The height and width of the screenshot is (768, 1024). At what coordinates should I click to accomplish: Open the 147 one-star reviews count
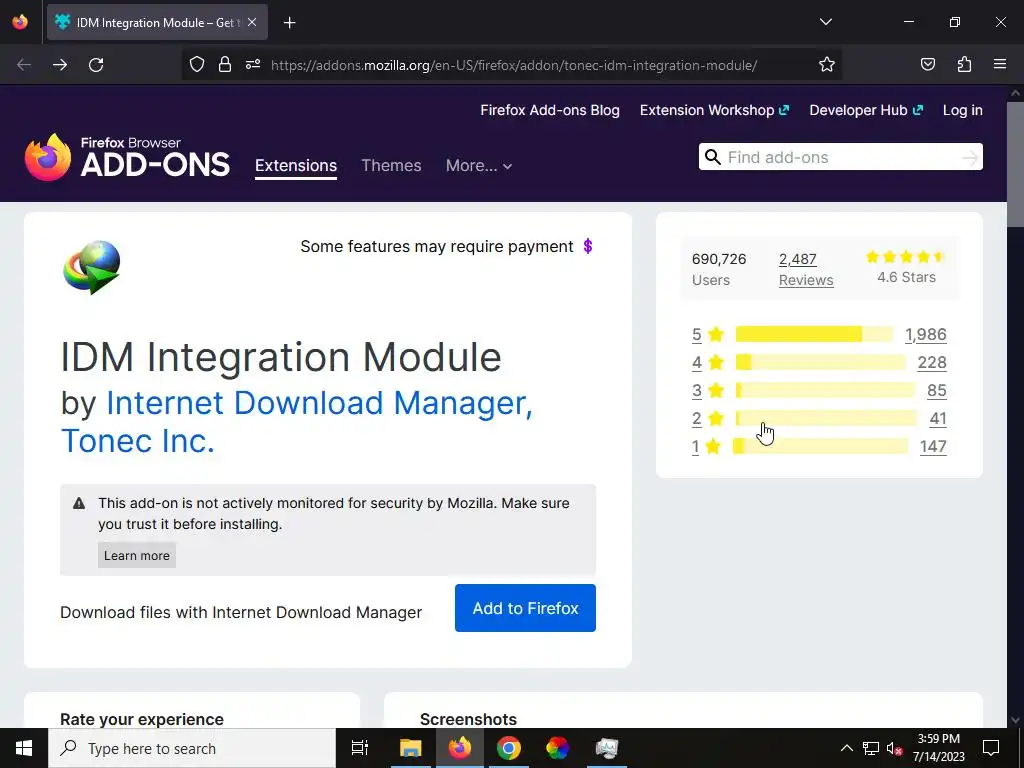point(933,447)
